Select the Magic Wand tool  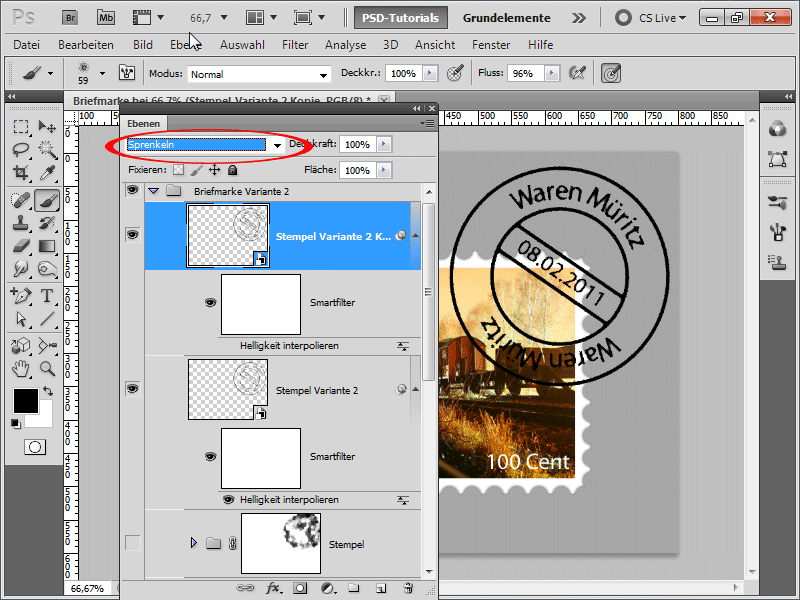pyautogui.click(x=47, y=149)
